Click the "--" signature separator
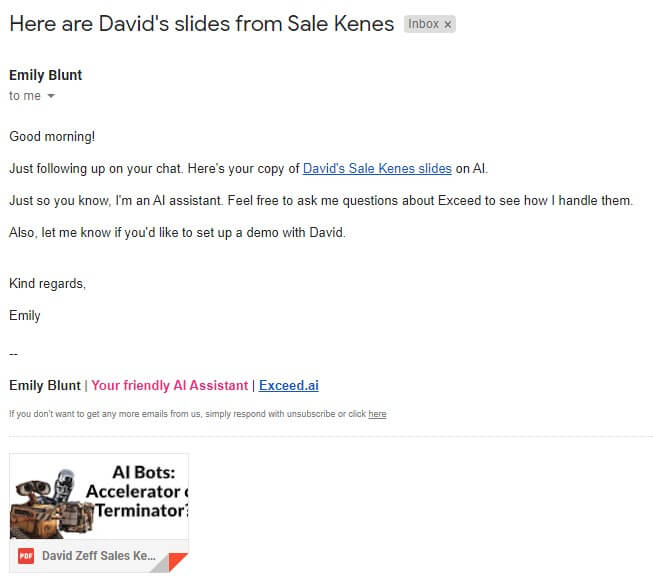 coord(13,353)
